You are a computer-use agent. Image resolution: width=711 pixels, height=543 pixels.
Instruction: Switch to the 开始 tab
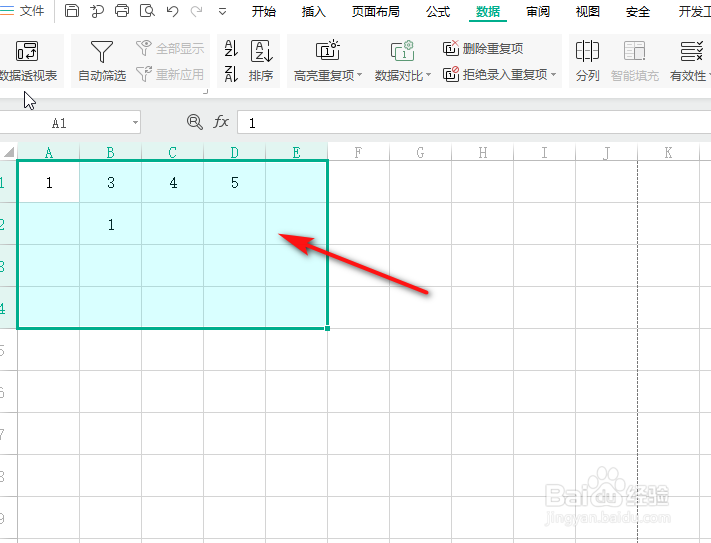point(264,11)
